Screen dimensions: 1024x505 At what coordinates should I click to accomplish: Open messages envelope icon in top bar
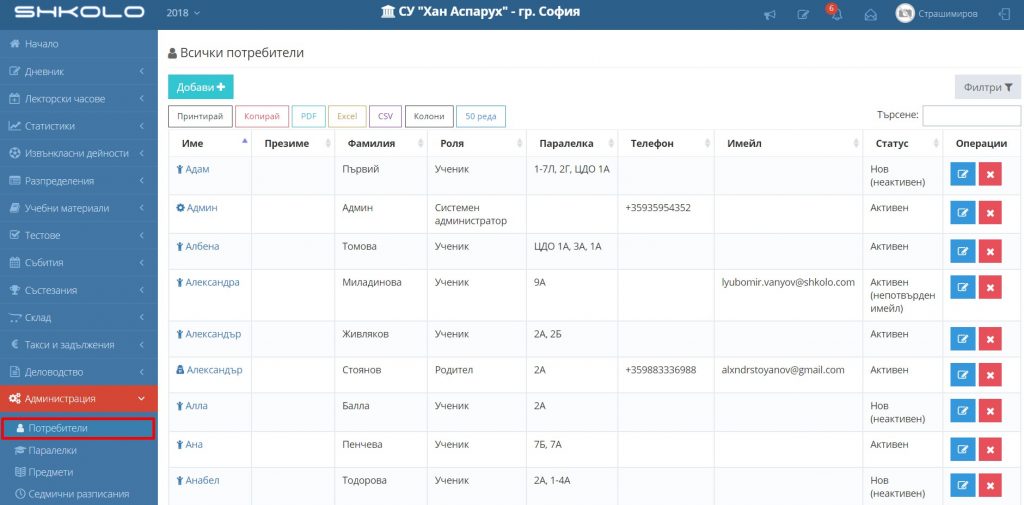click(870, 14)
